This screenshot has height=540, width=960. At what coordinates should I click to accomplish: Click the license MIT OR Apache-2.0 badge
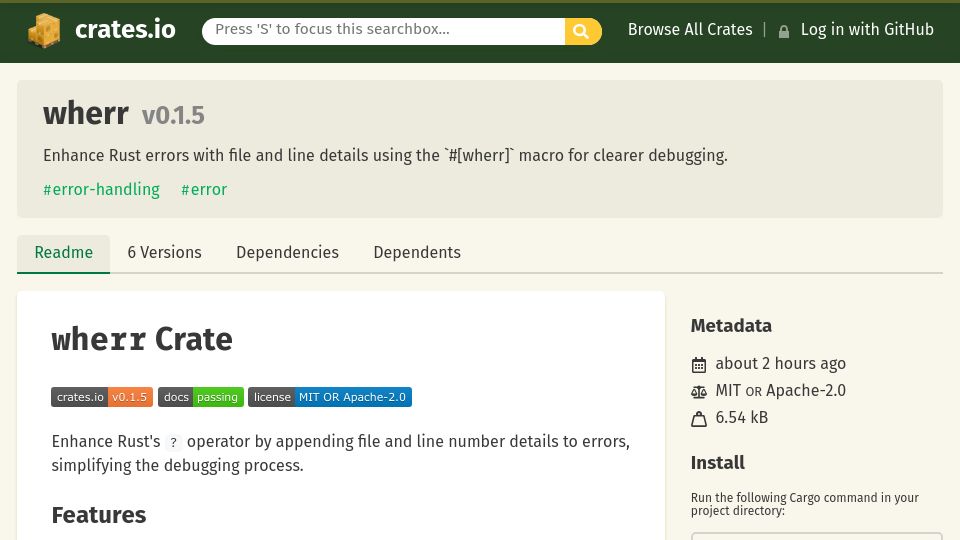click(x=330, y=397)
